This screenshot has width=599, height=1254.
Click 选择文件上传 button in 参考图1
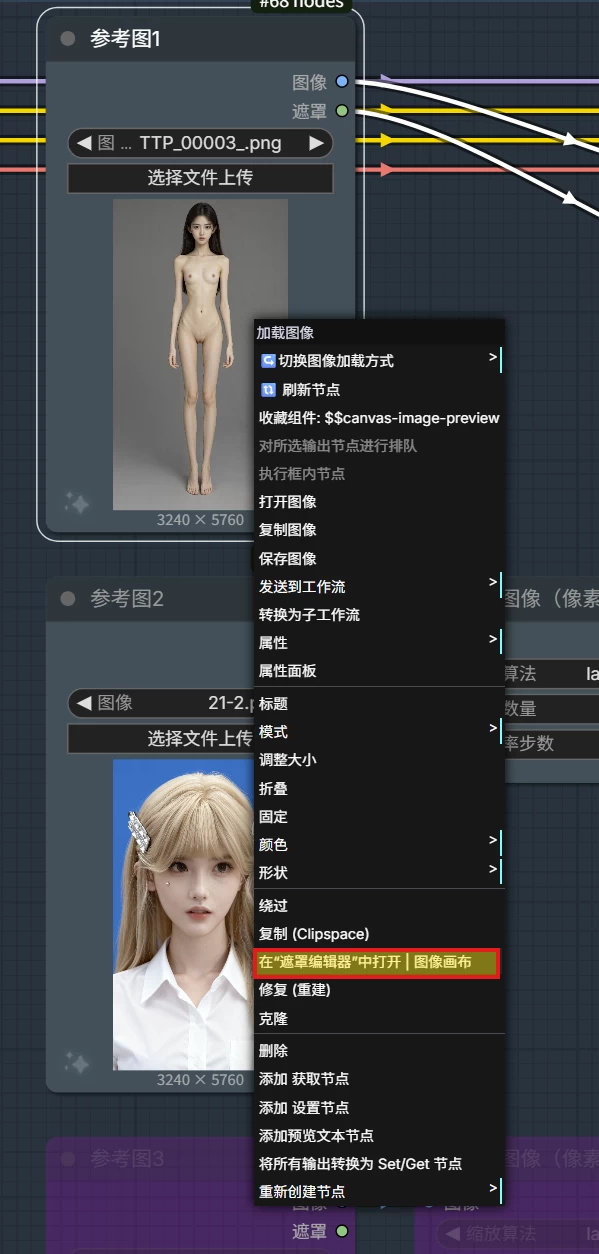[x=200, y=179]
